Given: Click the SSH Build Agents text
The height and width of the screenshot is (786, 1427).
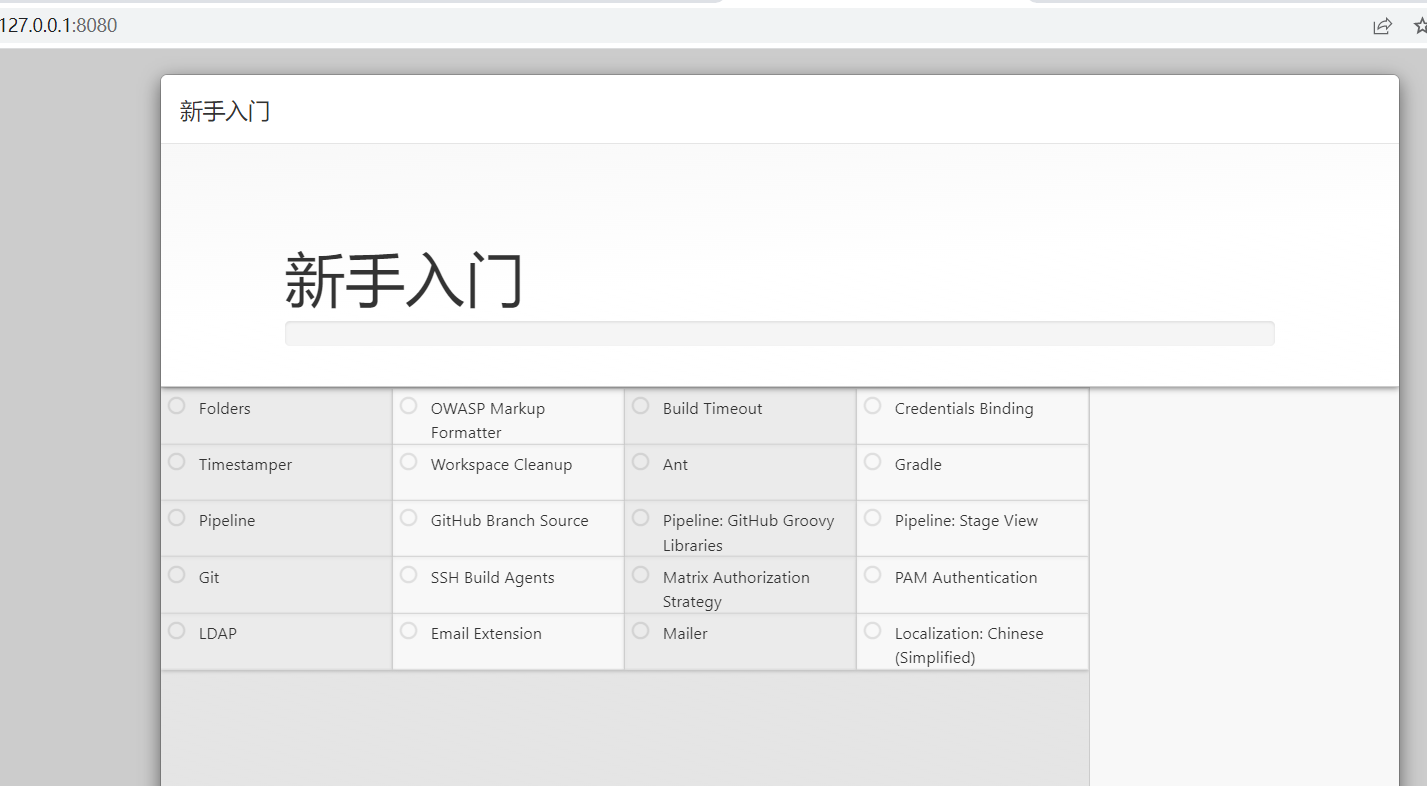Looking at the screenshot, I should click(492, 578).
